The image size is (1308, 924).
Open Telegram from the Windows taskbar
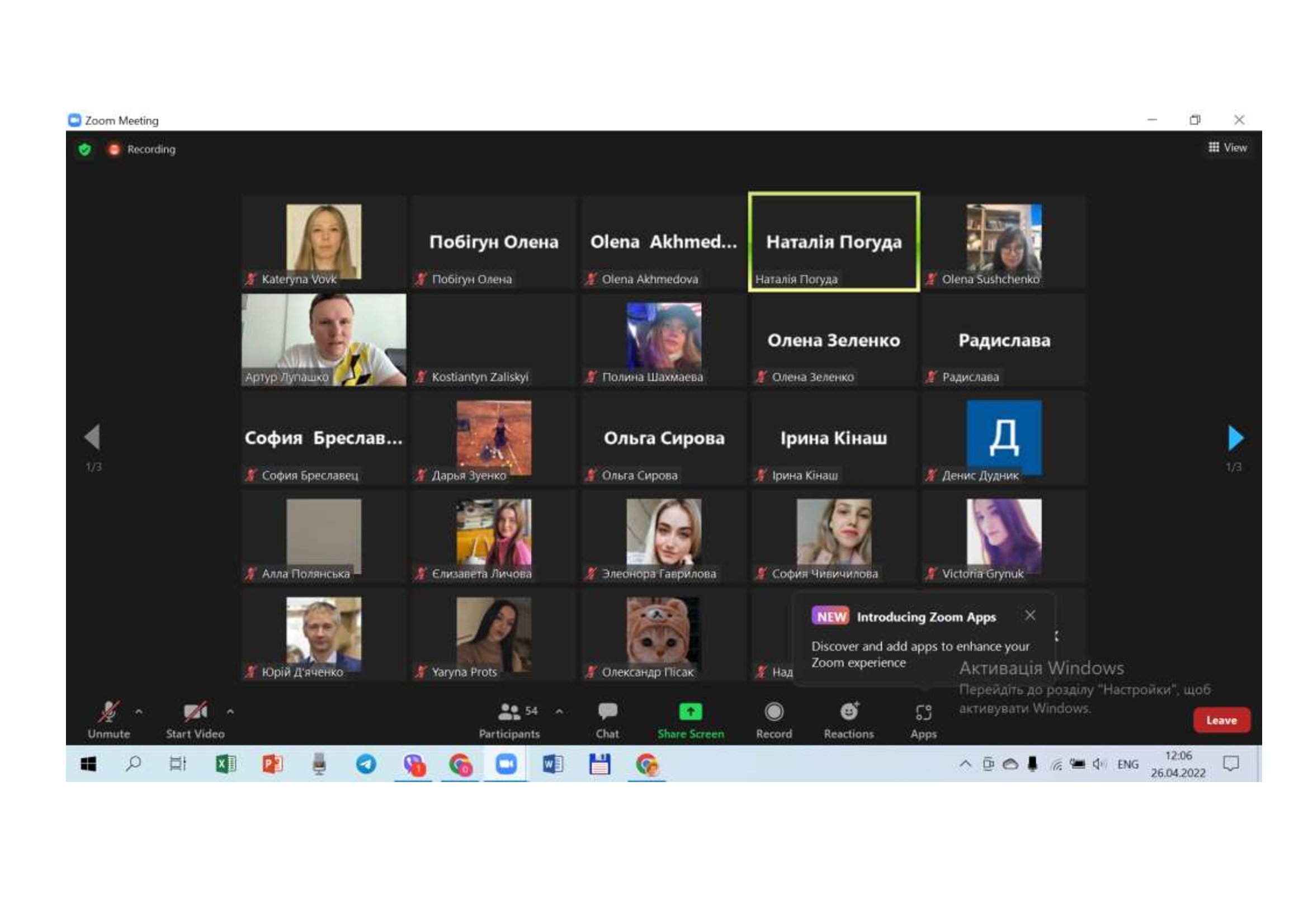point(366,764)
